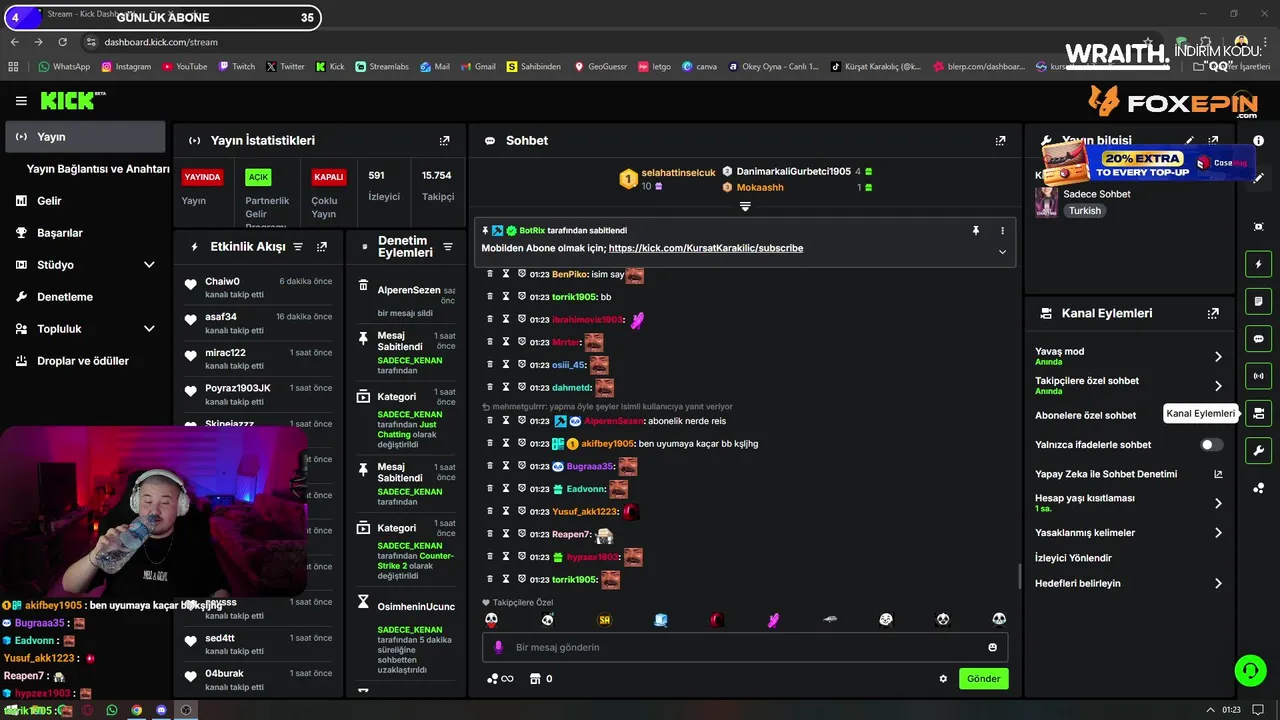
Task: Open the Twitch bookmark
Action: [x=236, y=67]
